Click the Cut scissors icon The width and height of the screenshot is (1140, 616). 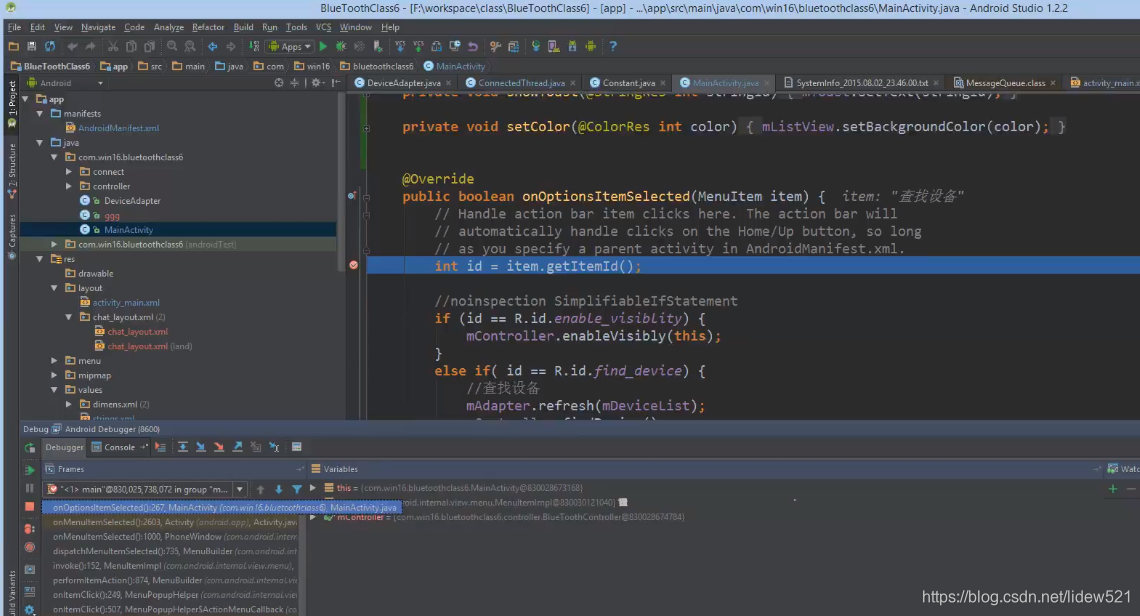(113, 47)
